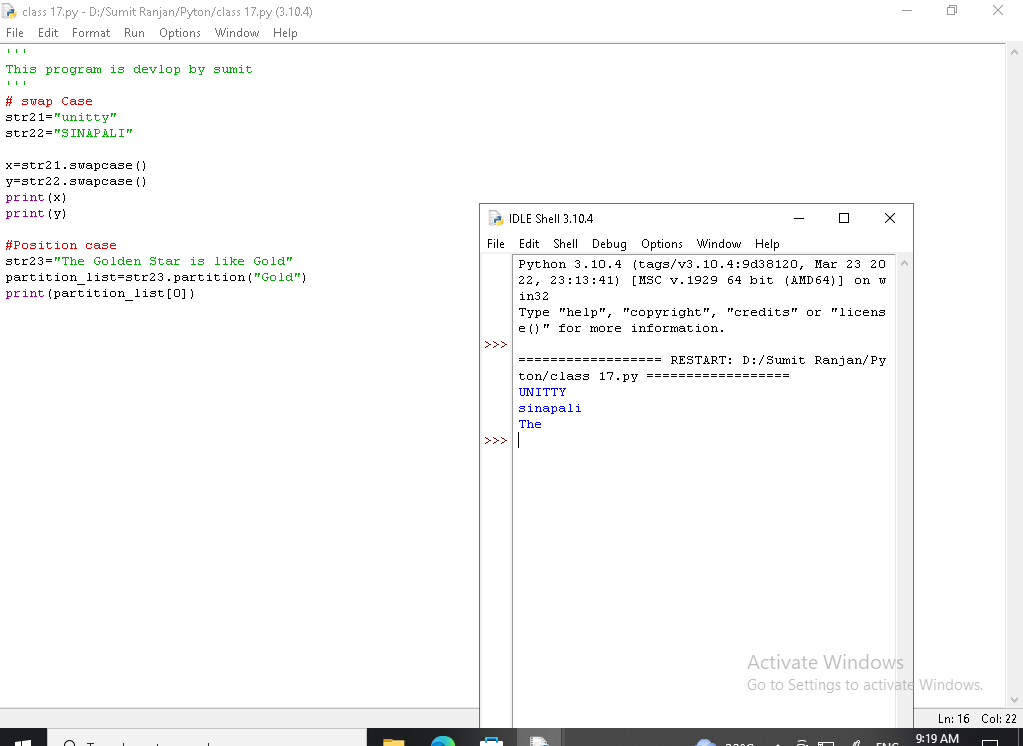
Task: Maximize the IDLE Shell window
Action: pos(843,218)
